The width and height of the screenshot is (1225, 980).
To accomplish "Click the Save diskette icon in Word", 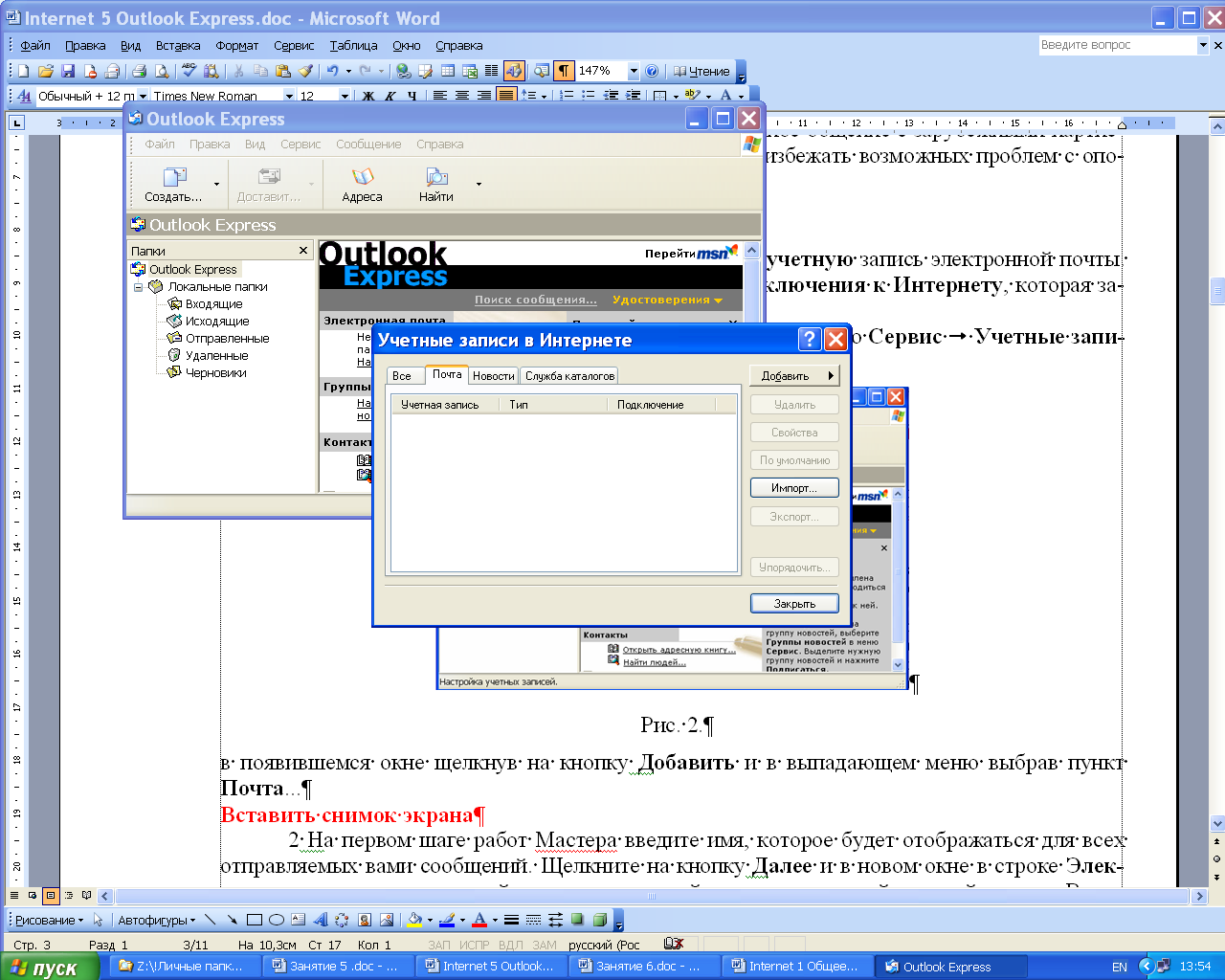I will (x=68, y=71).
